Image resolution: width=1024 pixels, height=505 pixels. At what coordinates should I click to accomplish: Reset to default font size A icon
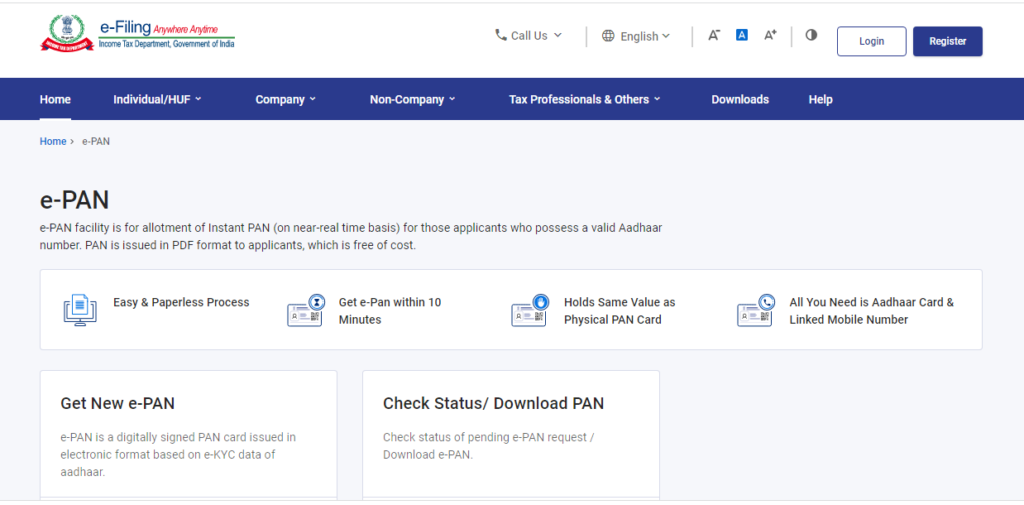point(742,35)
